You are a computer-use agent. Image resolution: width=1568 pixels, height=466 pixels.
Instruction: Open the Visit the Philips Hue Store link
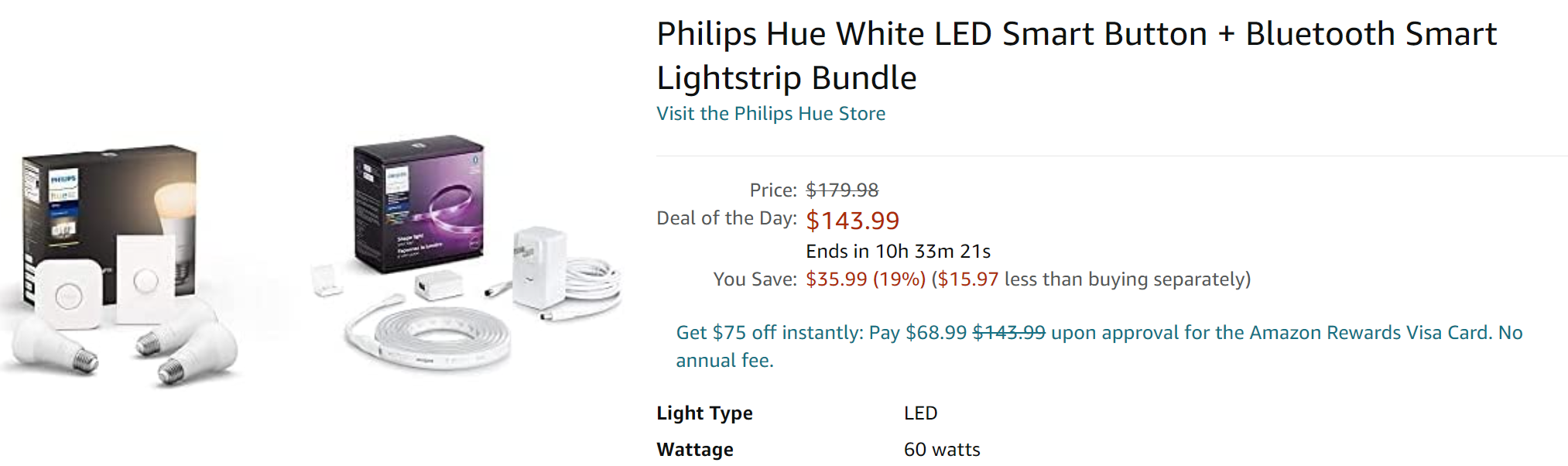(771, 114)
